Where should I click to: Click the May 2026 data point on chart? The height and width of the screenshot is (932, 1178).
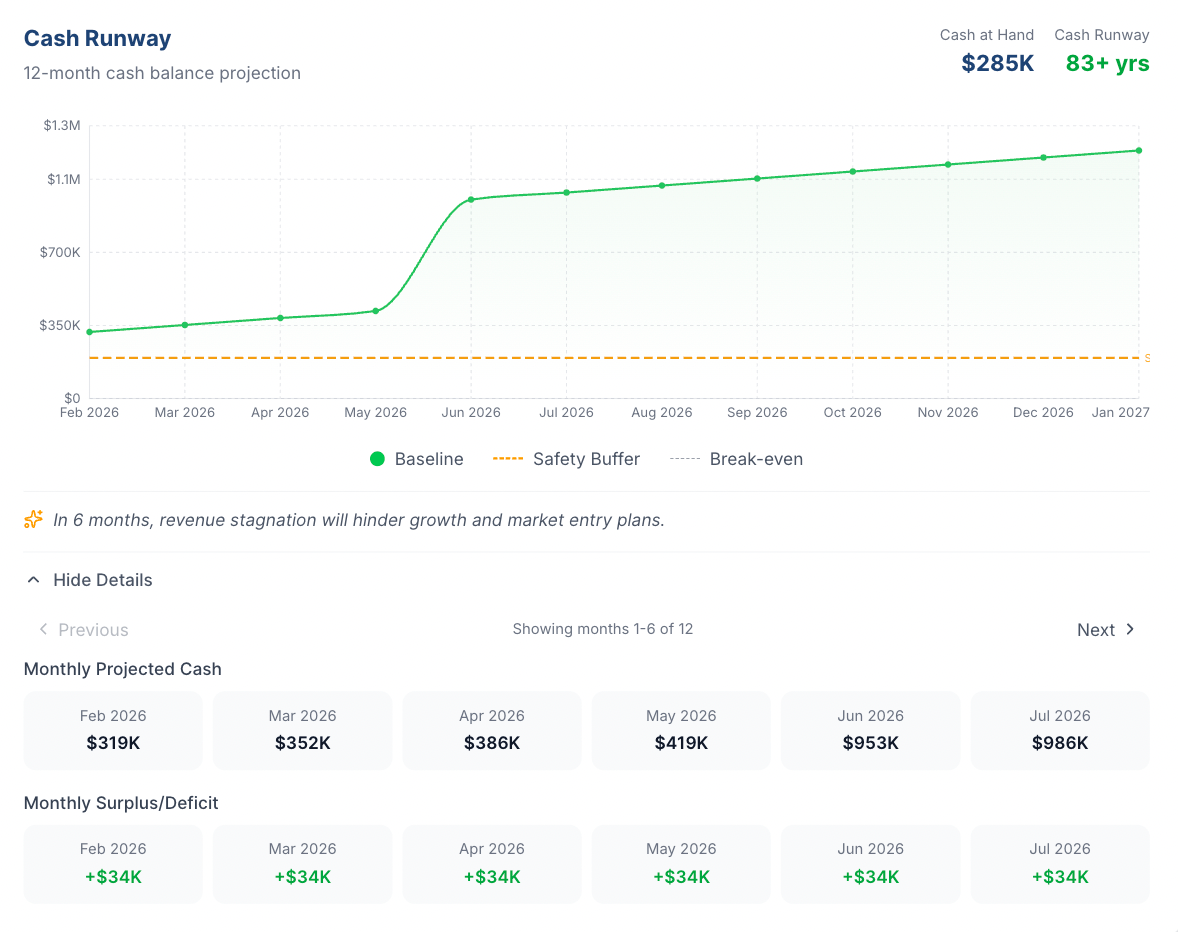376,311
